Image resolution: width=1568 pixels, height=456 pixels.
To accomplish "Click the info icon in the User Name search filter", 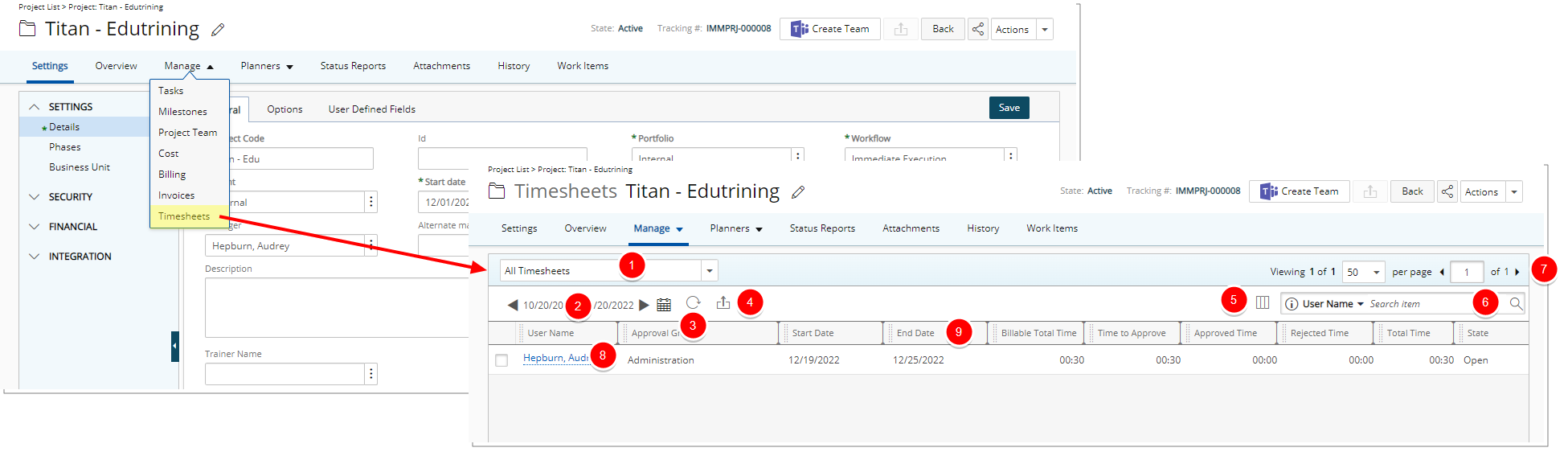I will click(x=1292, y=304).
